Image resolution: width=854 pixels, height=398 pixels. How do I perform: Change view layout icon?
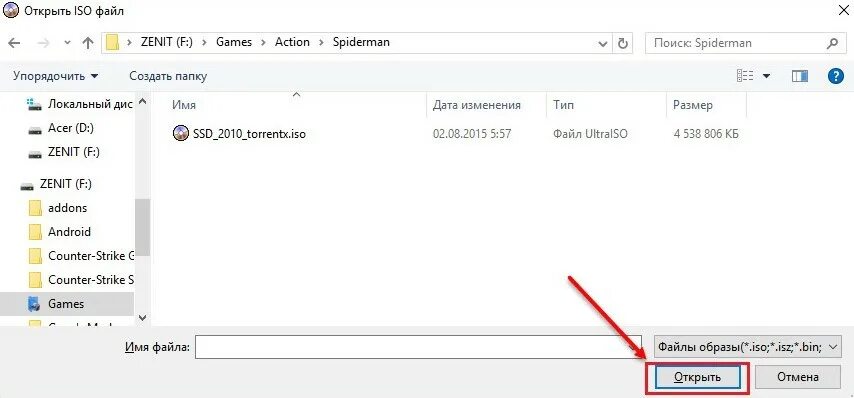pyautogui.click(x=745, y=76)
